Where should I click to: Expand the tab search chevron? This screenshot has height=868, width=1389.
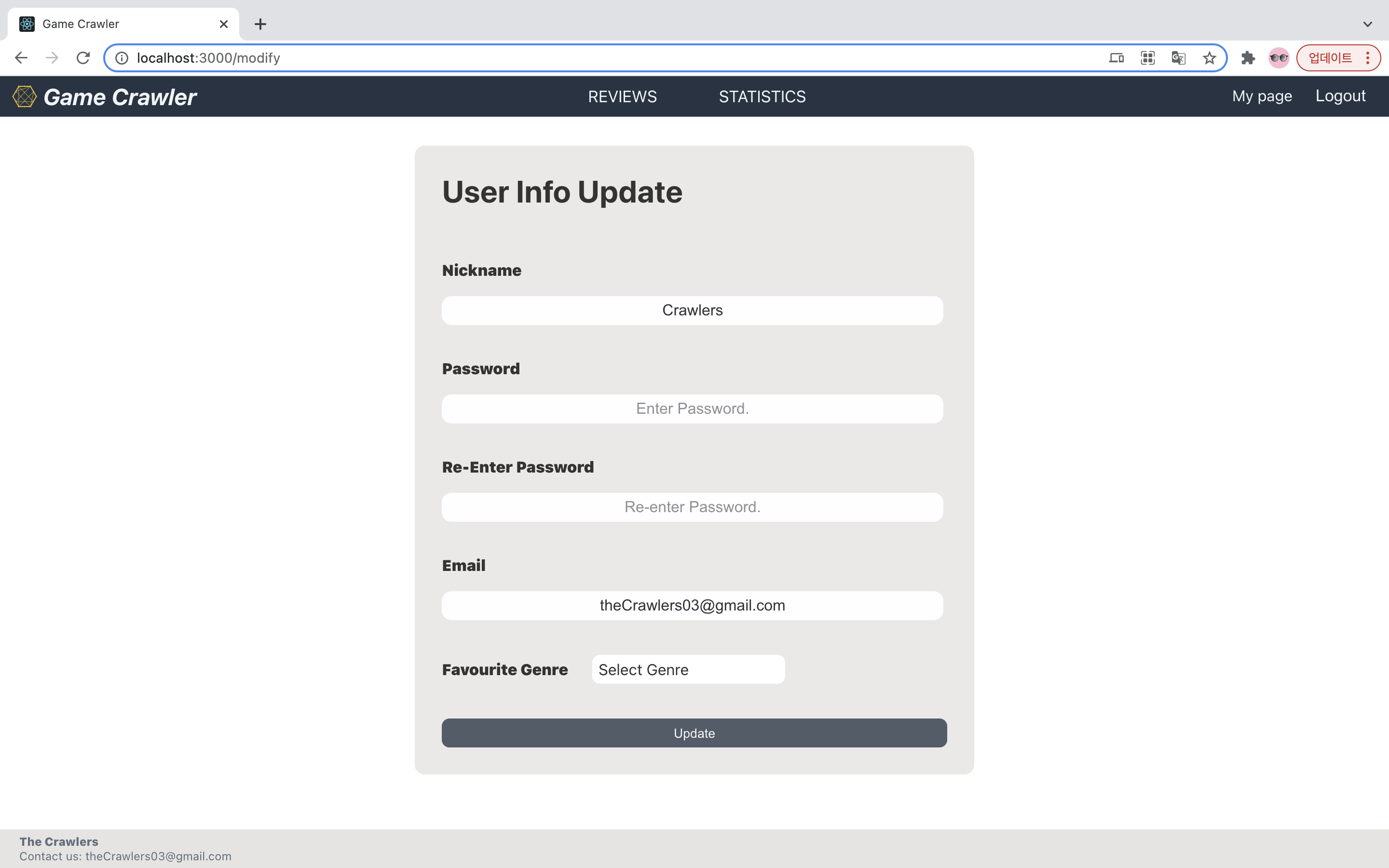pyautogui.click(x=1367, y=24)
